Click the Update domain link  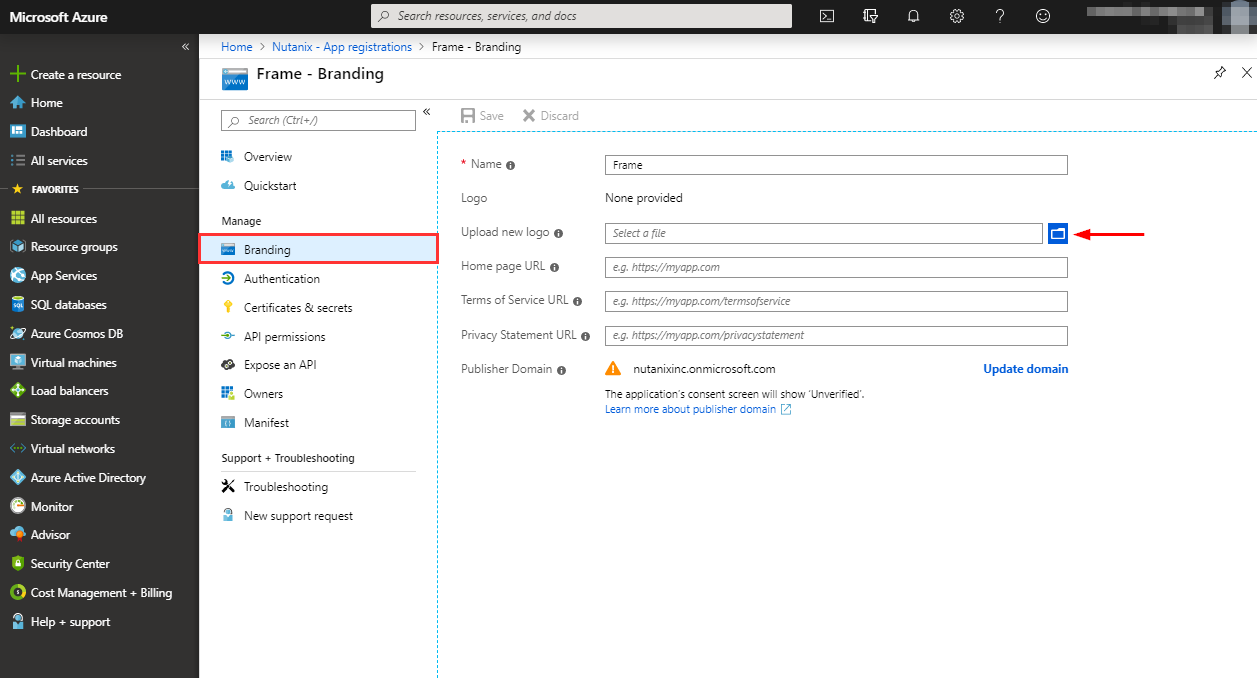[1025, 369]
